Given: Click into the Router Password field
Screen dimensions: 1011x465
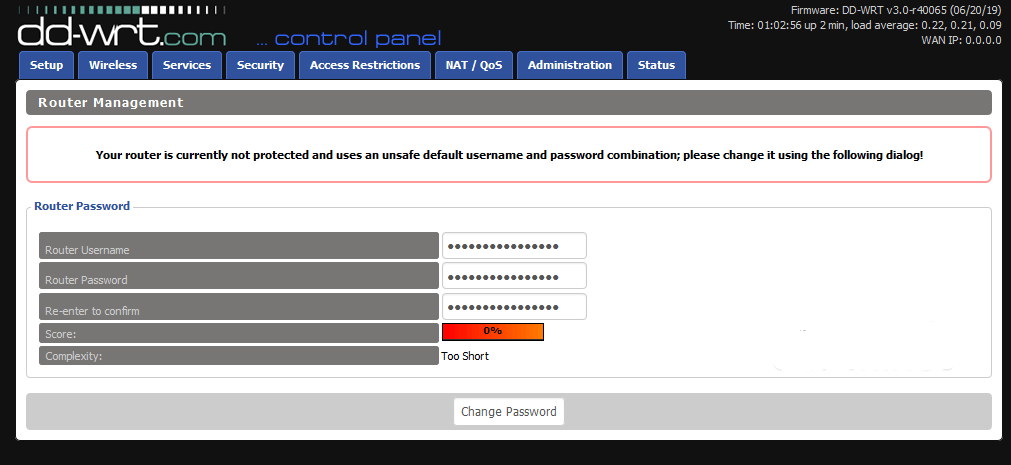Looking at the screenshot, I should pos(514,276).
